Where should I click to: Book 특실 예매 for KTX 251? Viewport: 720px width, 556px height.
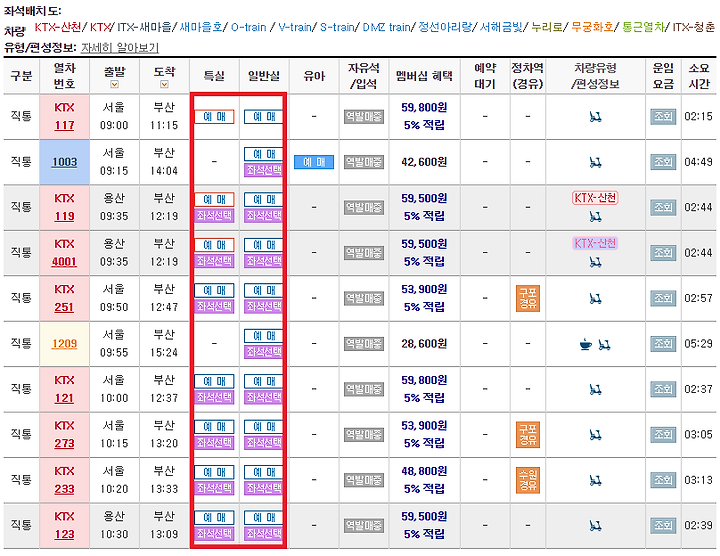(214, 290)
